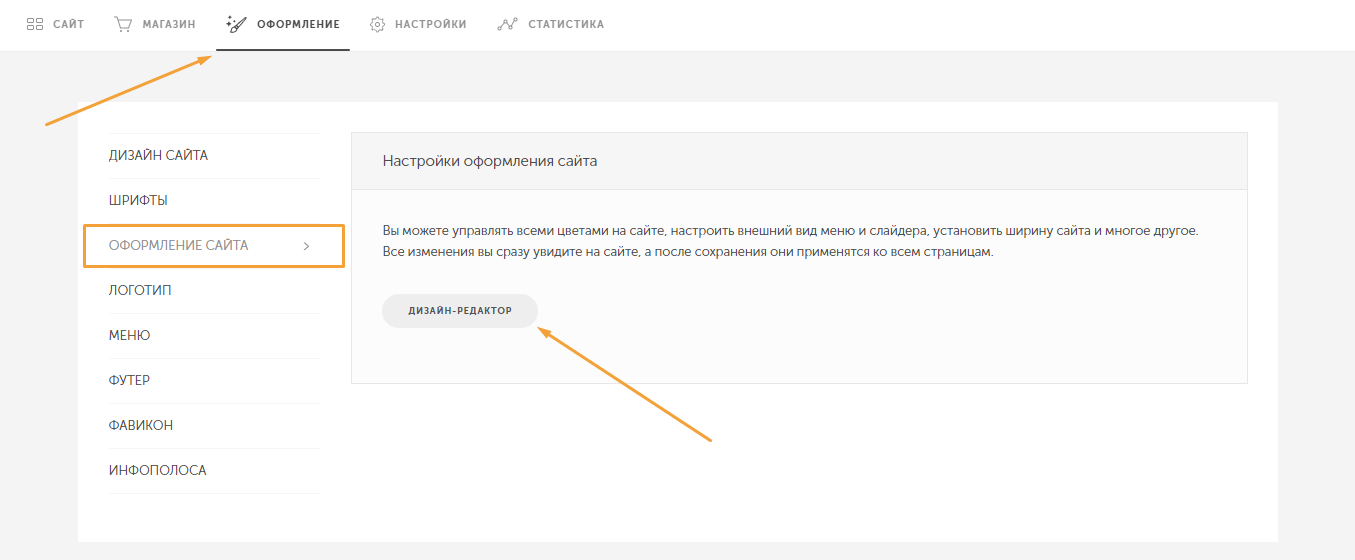Click the shopping cart icon for МАГАЗИН
The height and width of the screenshot is (560, 1355).
123,24
